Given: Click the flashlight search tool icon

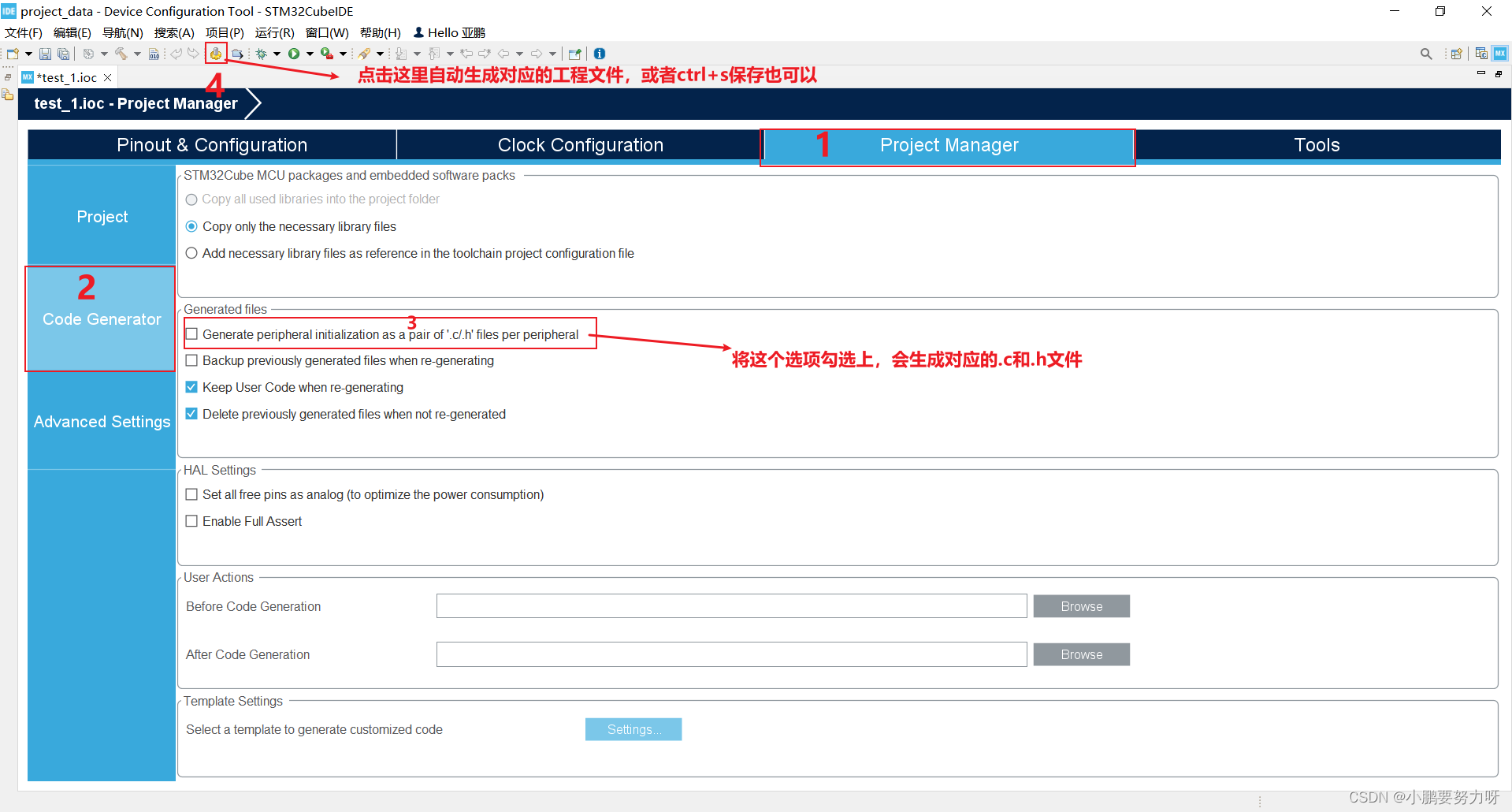Looking at the screenshot, I should pos(364,54).
